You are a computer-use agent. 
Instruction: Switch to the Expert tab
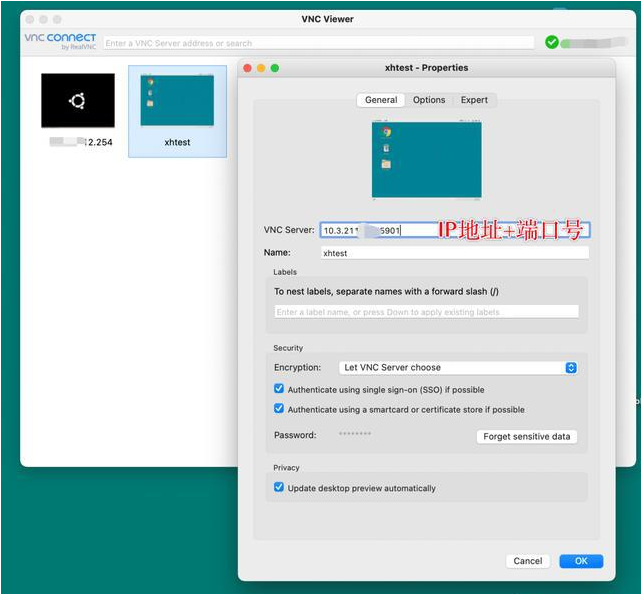coord(474,100)
